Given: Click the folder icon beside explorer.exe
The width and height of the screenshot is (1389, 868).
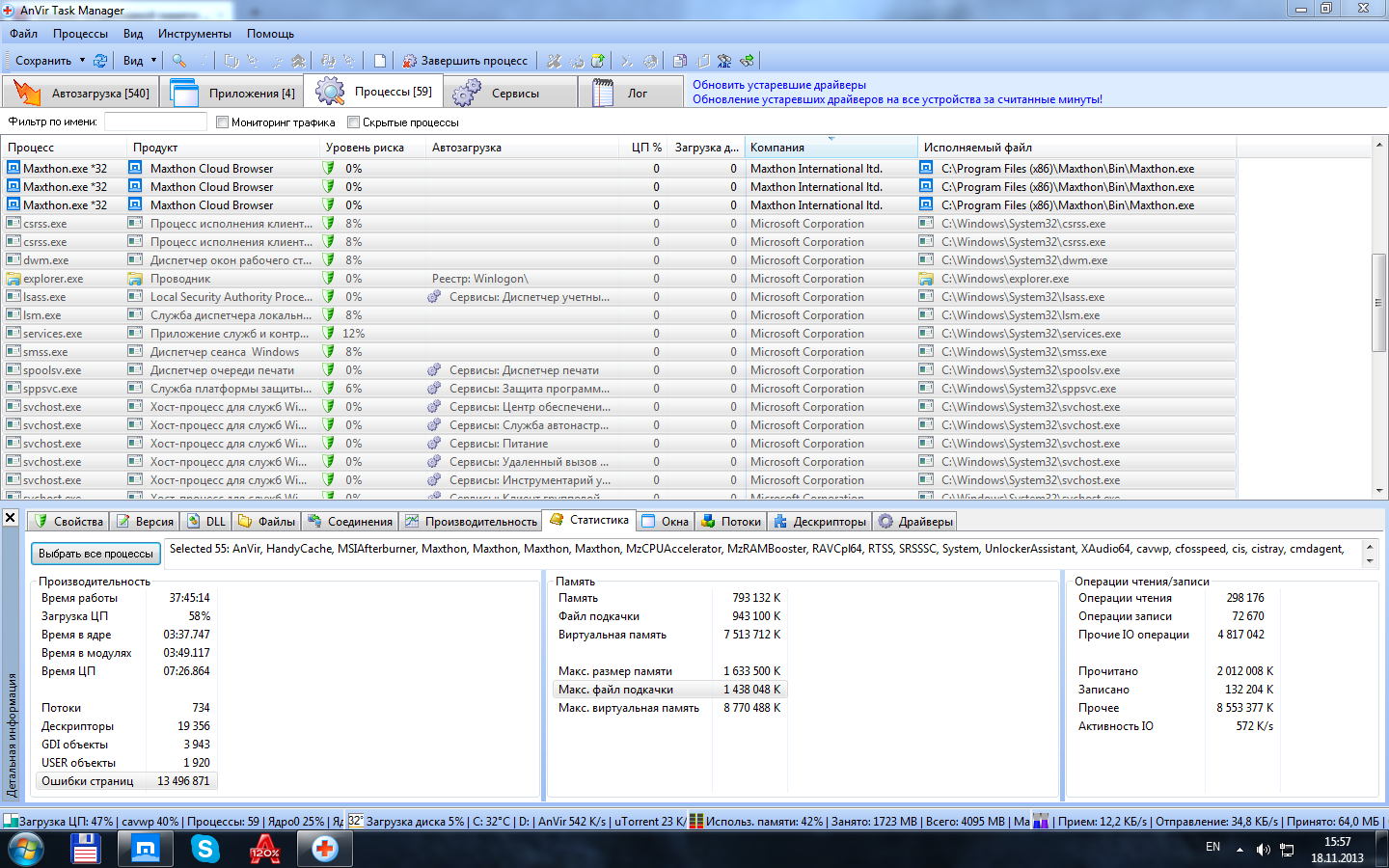Looking at the screenshot, I should (x=14, y=279).
